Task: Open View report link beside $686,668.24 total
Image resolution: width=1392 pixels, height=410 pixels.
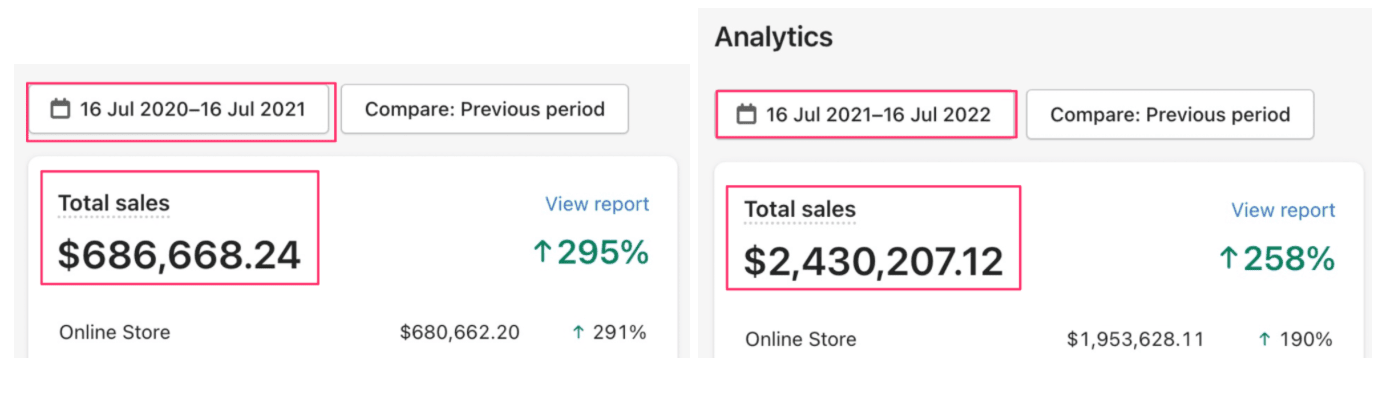Action: click(x=597, y=204)
